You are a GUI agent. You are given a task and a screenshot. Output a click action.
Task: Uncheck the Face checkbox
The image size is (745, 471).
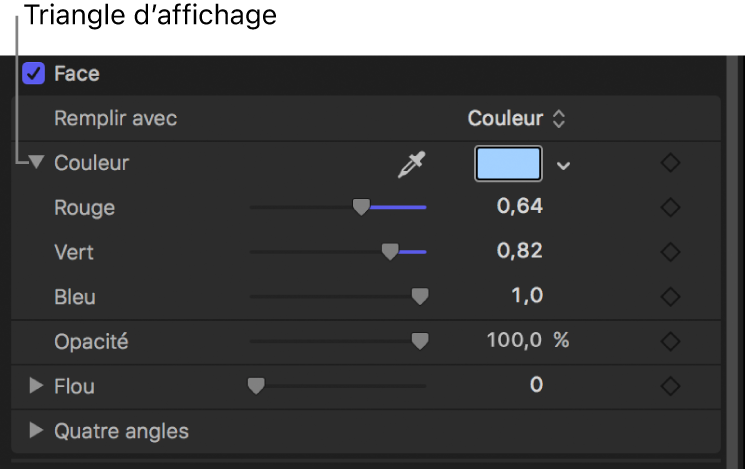click(35, 74)
